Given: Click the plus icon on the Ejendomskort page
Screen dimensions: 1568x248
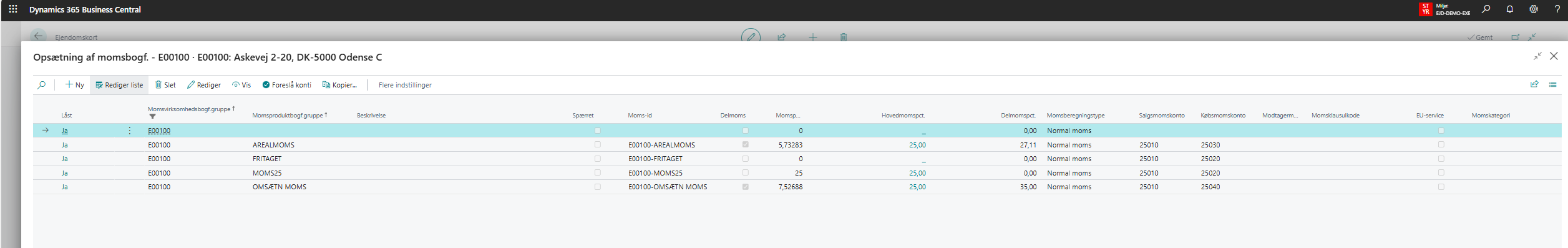Looking at the screenshot, I should pyautogui.click(x=812, y=37).
